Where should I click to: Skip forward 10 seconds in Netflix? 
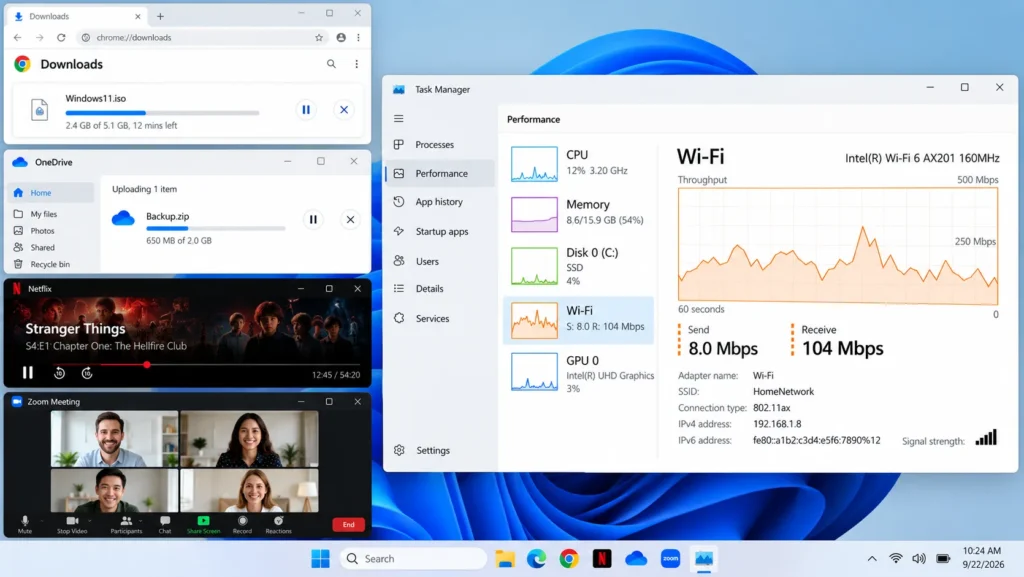click(x=87, y=373)
